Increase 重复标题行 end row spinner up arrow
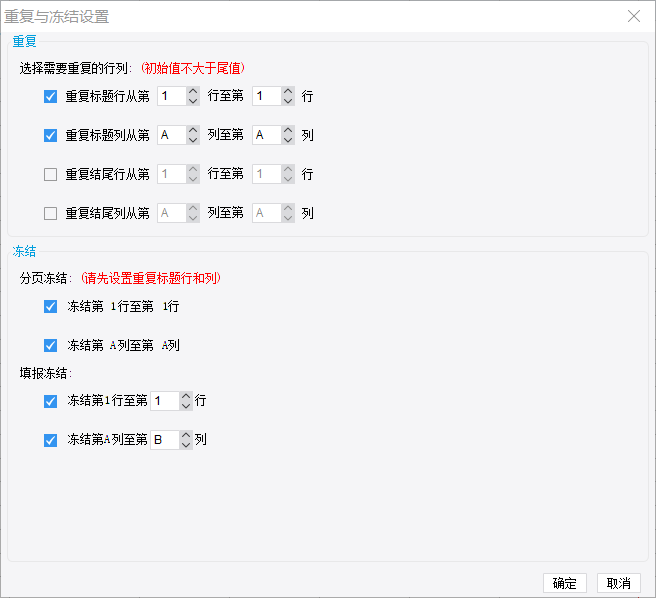656x598 pixels. pos(288,92)
